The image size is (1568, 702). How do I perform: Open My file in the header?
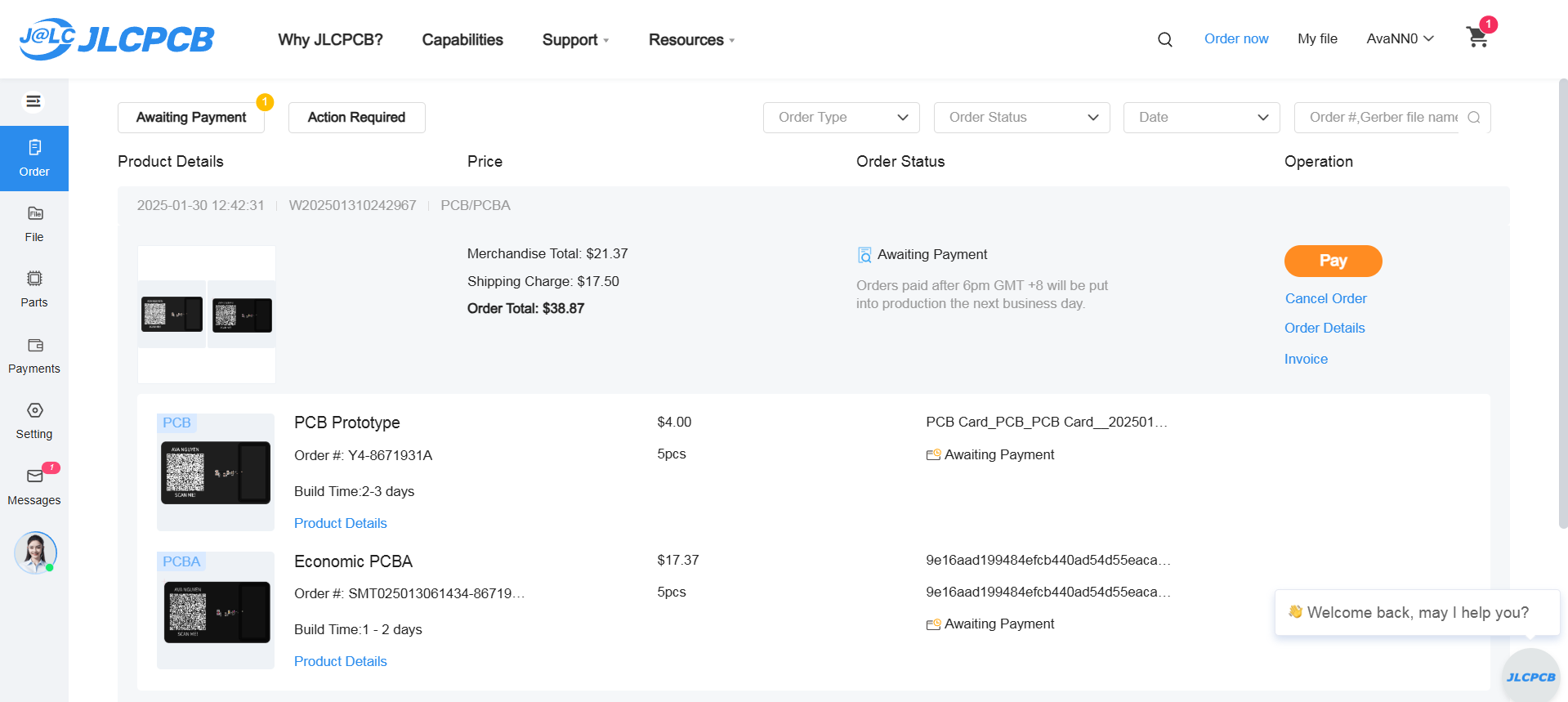click(x=1317, y=39)
